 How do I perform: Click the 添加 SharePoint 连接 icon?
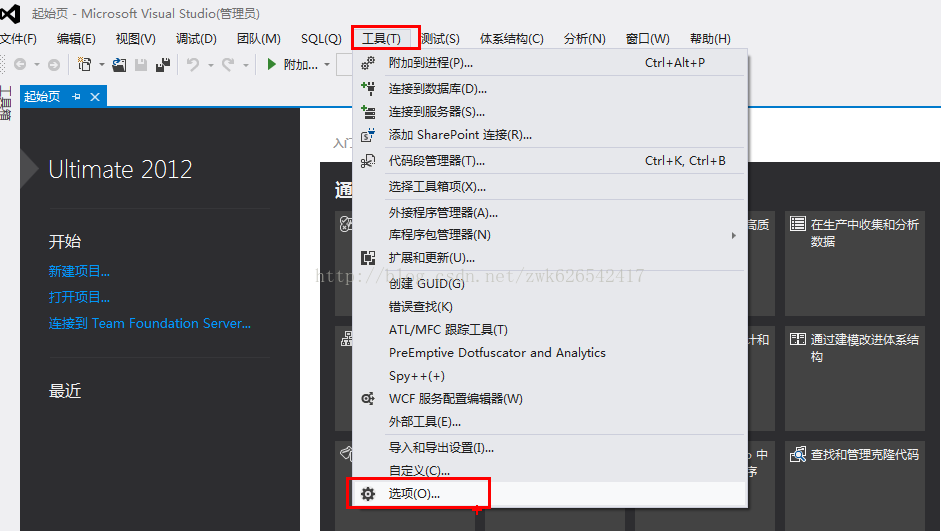(x=368, y=135)
